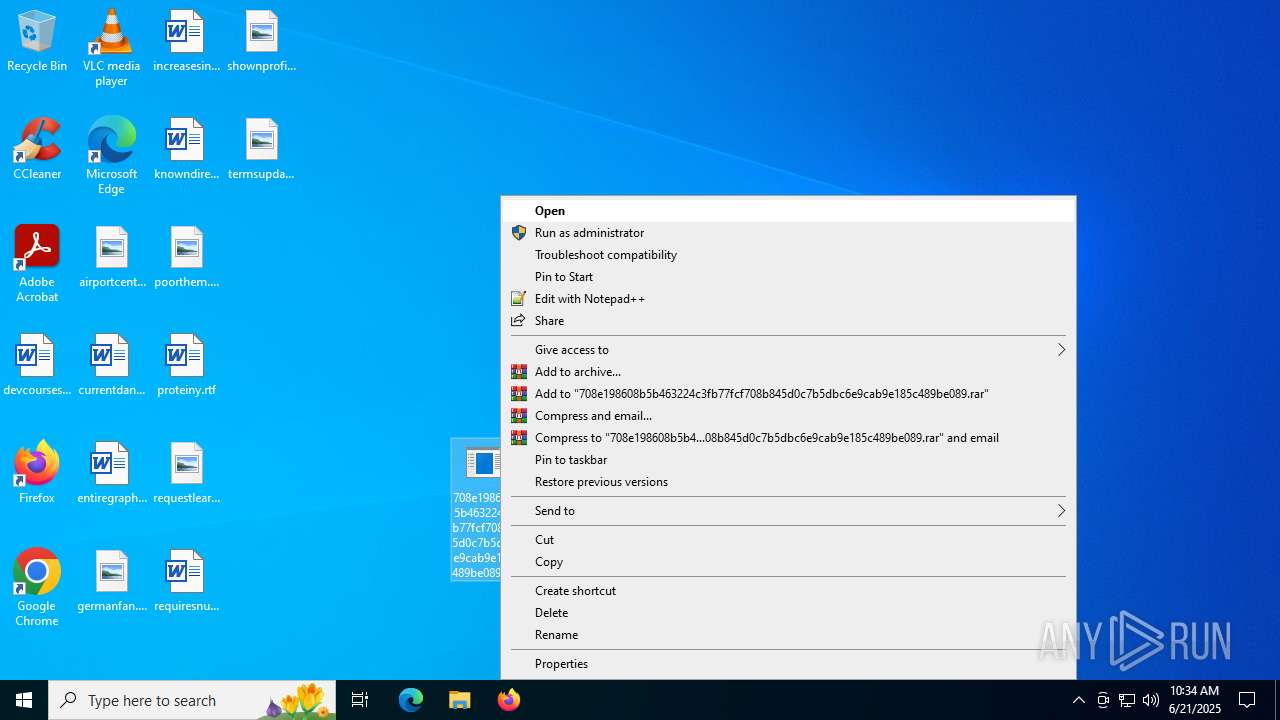Screen dimensions: 1280x720
Task: Choose Pin to Start
Action: coord(788,277)
